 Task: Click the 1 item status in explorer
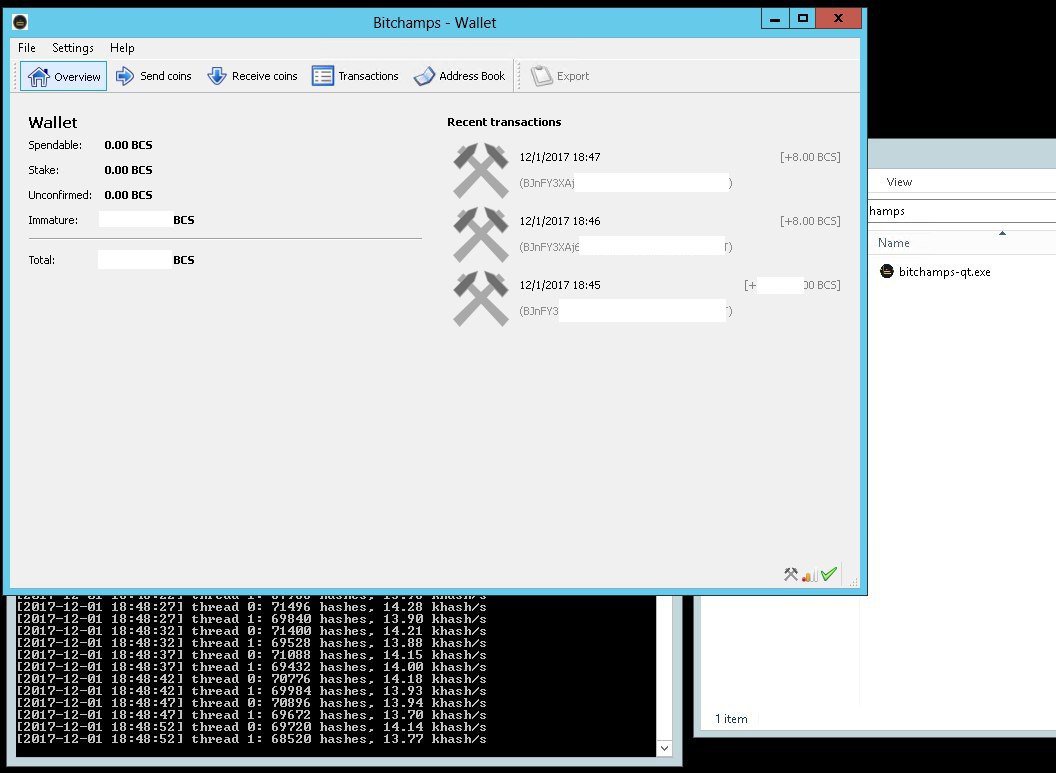731,719
